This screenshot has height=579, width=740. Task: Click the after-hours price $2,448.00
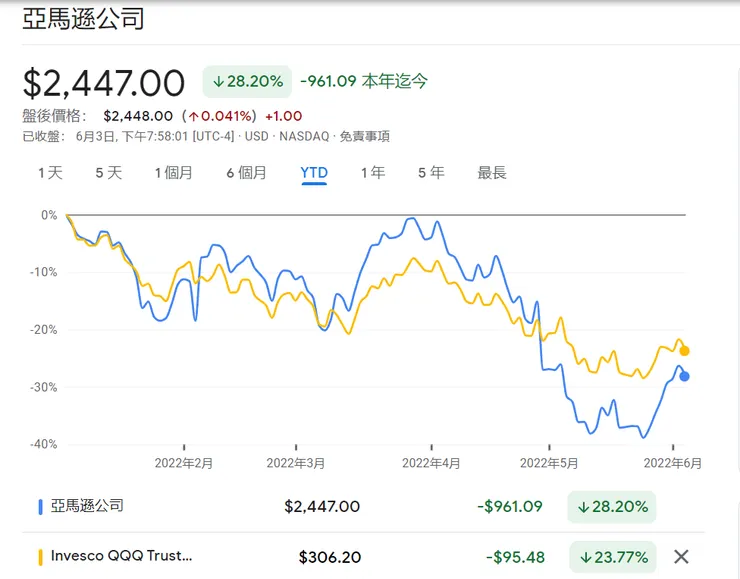(138, 116)
